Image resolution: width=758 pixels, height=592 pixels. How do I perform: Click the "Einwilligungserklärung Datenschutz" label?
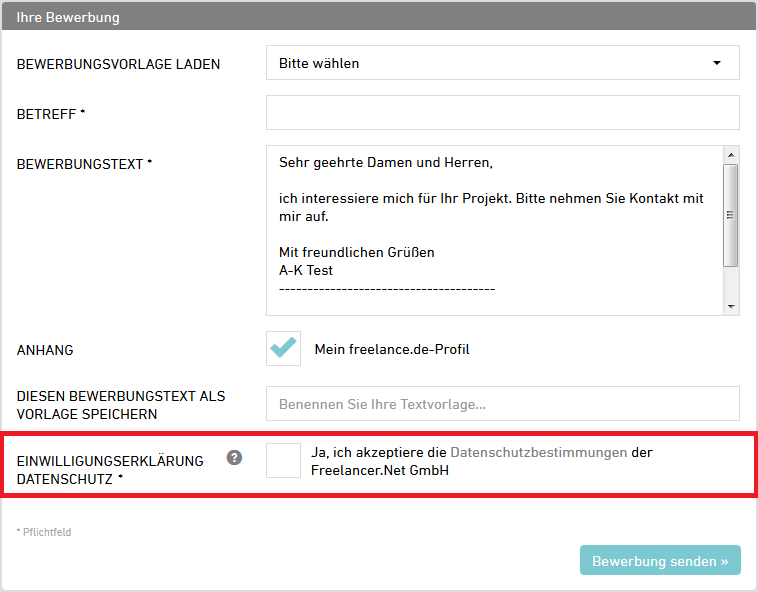pos(110,469)
